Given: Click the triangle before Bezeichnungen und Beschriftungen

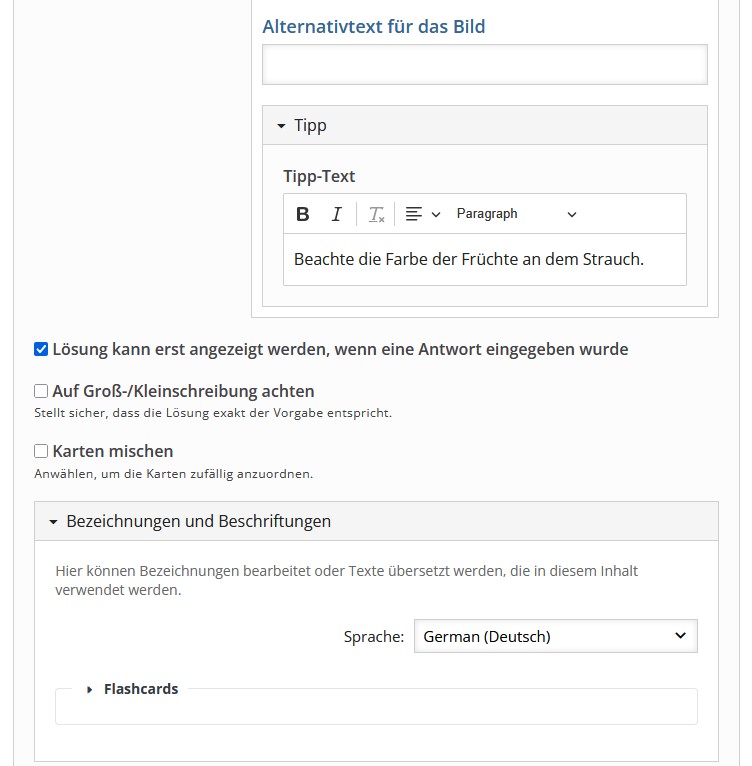Looking at the screenshot, I should coord(53,522).
